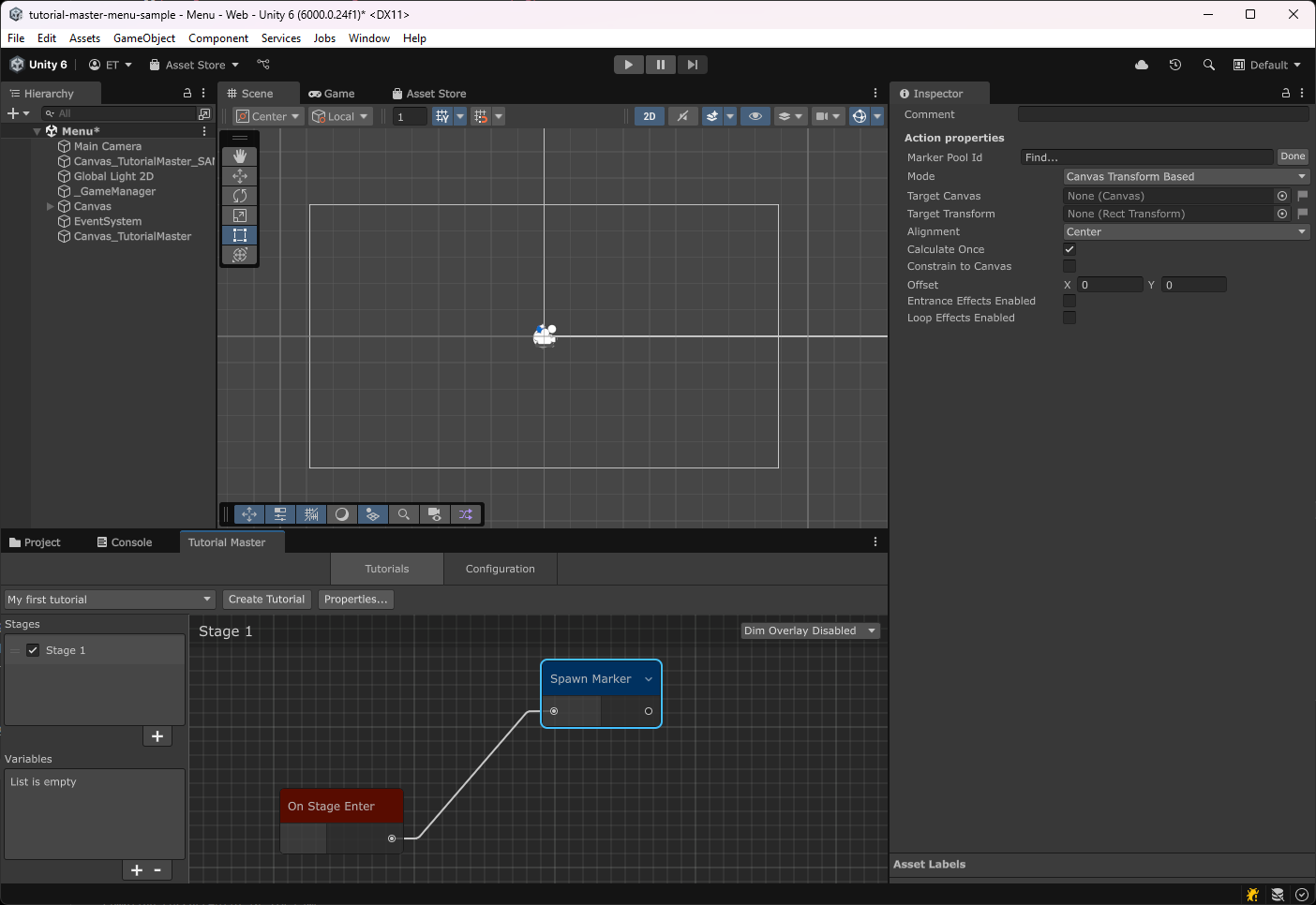
Task: Click the Step frame button
Action: point(692,65)
